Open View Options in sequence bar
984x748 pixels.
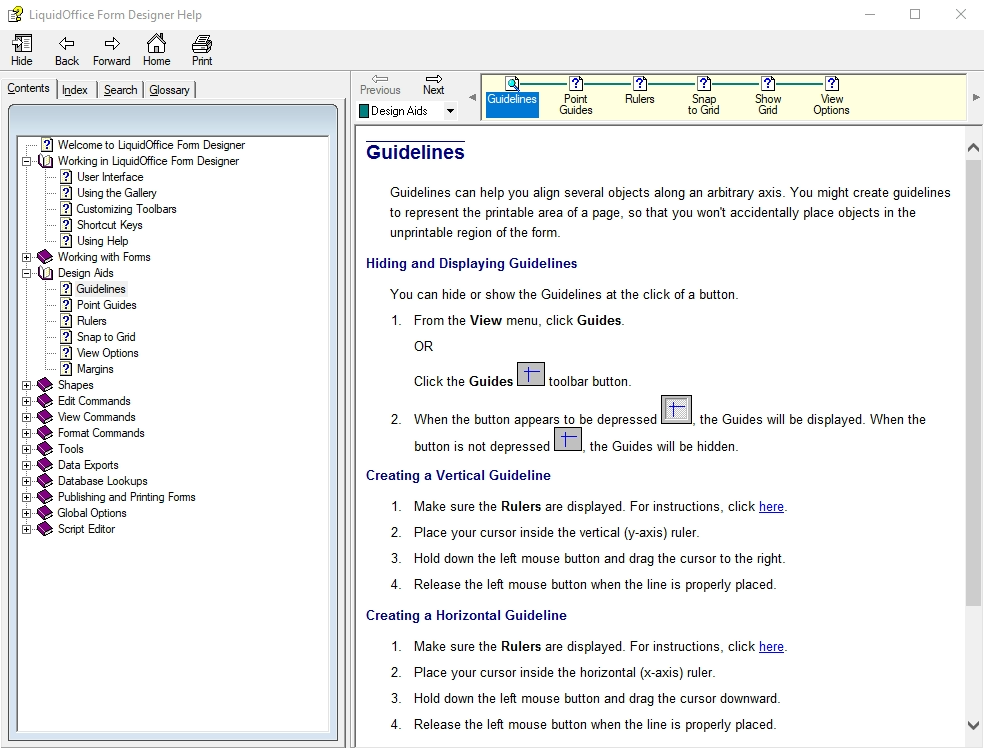point(832,97)
